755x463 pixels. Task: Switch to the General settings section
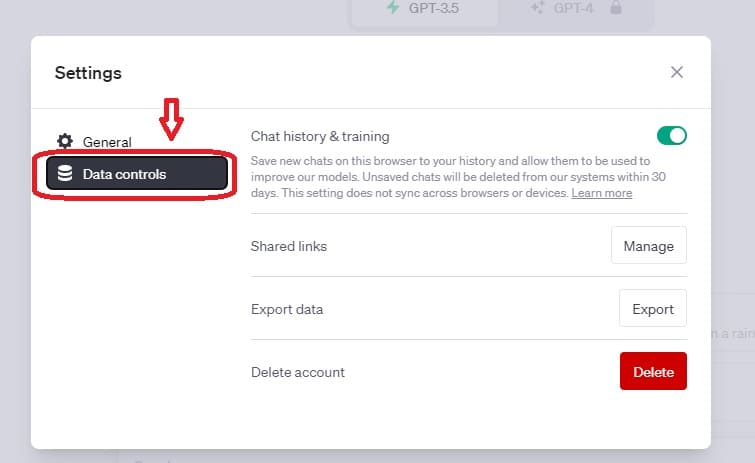pyautogui.click(x=107, y=142)
